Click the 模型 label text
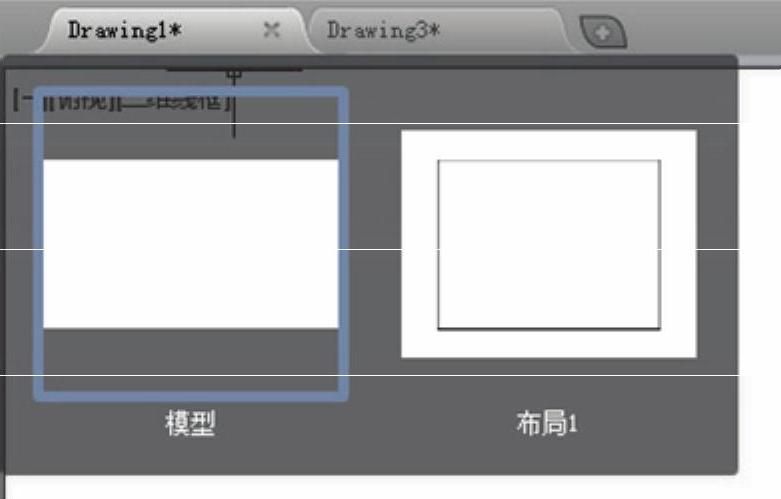The image size is (781, 499). coord(190,424)
